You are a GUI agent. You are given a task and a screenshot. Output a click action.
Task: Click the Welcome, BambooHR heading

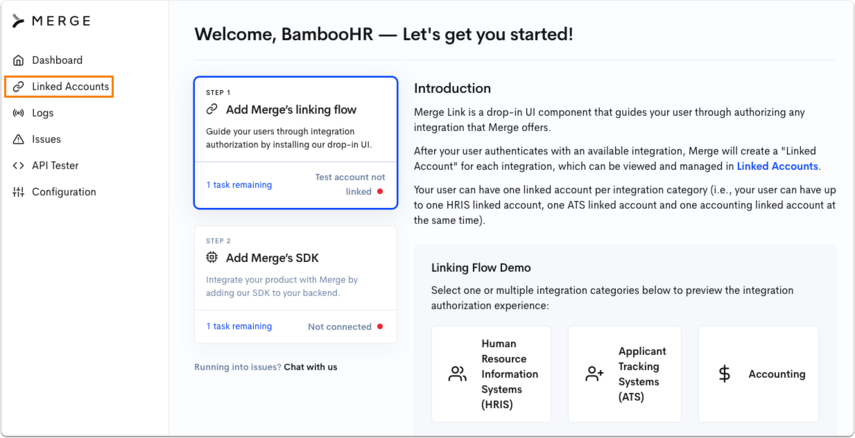384,34
